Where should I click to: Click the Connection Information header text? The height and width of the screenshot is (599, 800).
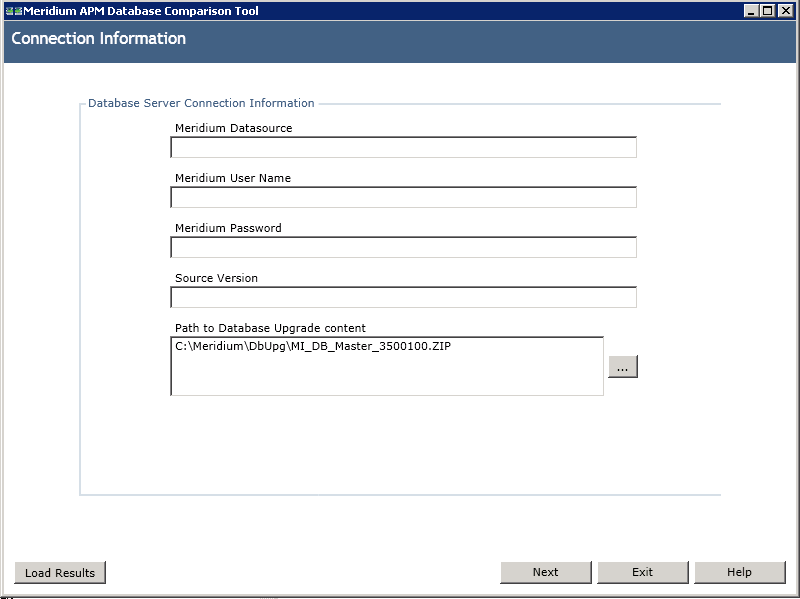point(98,38)
